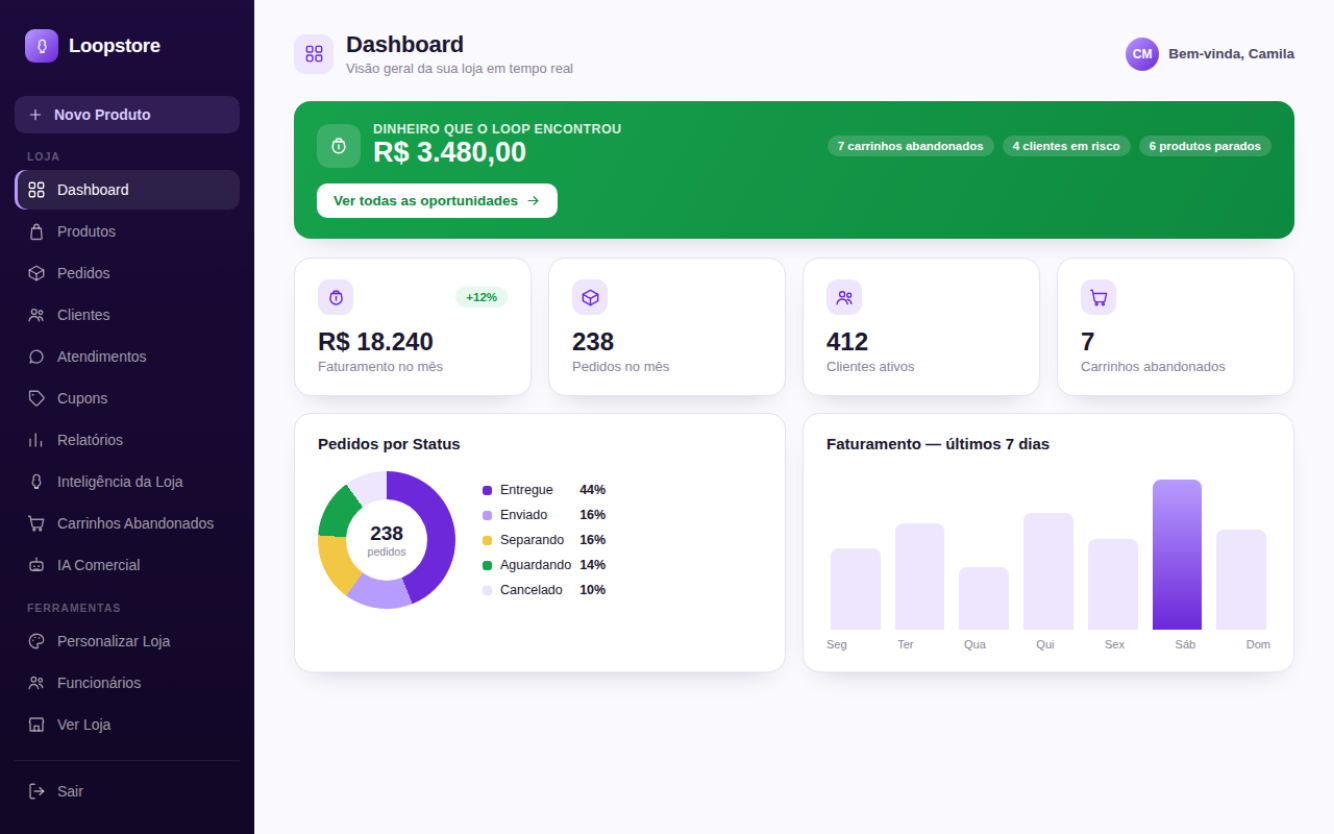Click the Qui bar in revenue chart
The height and width of the screenshot is (834, 1334).
[1048, 572]
